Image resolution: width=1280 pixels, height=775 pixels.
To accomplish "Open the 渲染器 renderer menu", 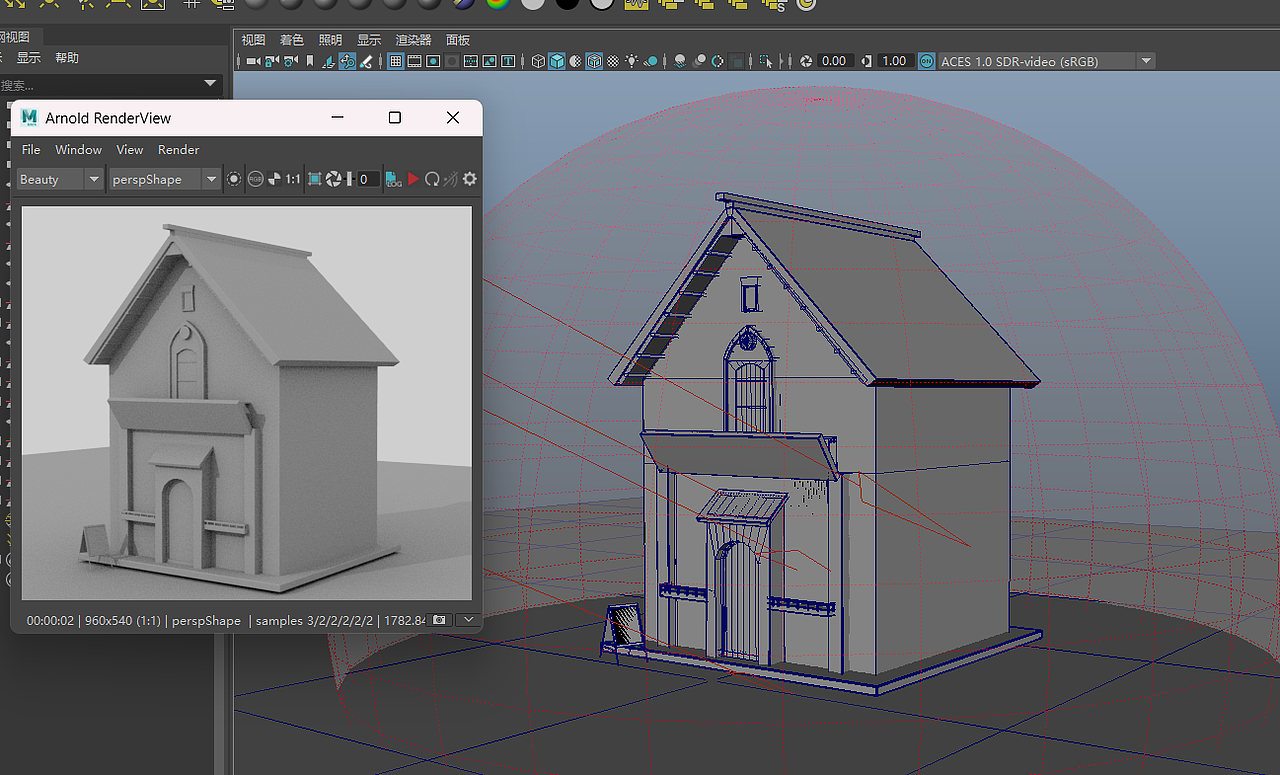I will tap(413, 40).
